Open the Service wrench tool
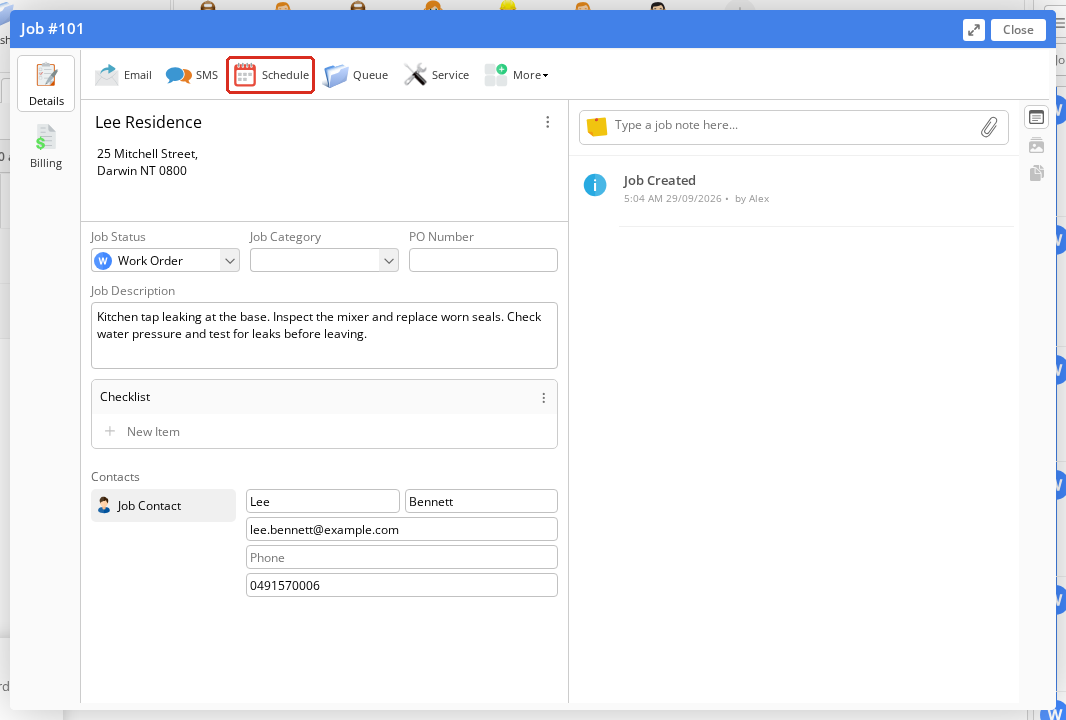 pos(436,75)
